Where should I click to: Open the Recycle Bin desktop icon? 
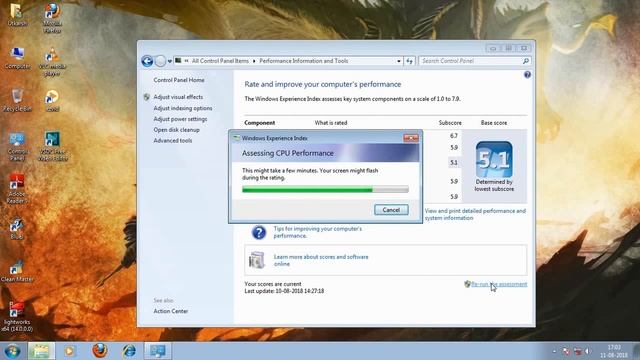(x=17, y=100)
